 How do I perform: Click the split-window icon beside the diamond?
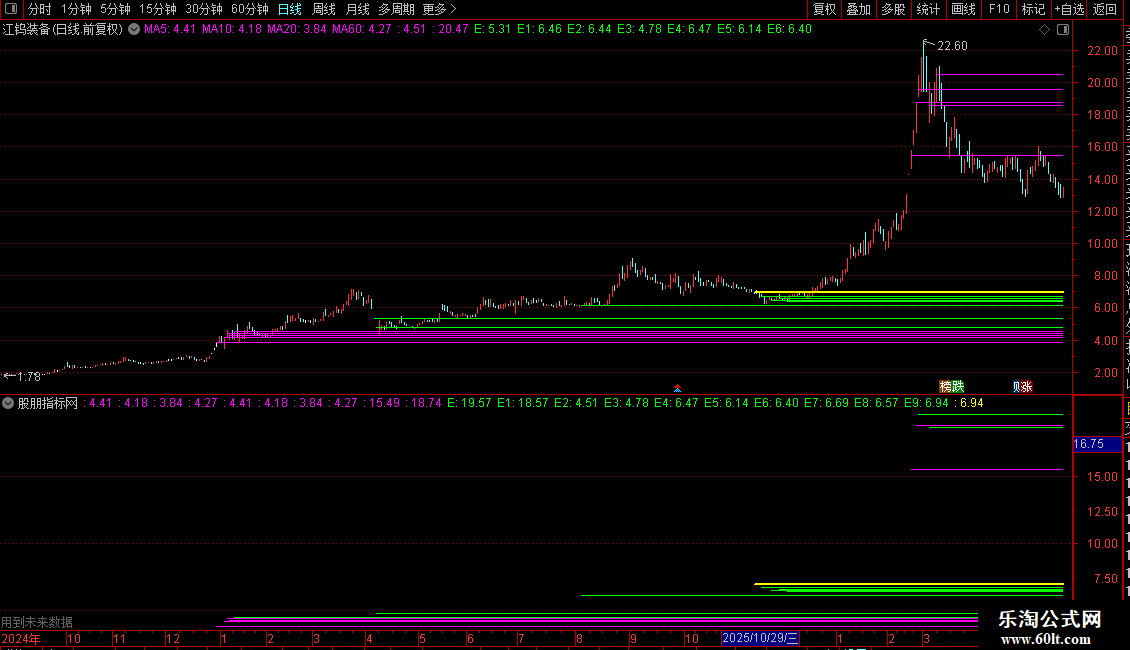click(1063, 30)
